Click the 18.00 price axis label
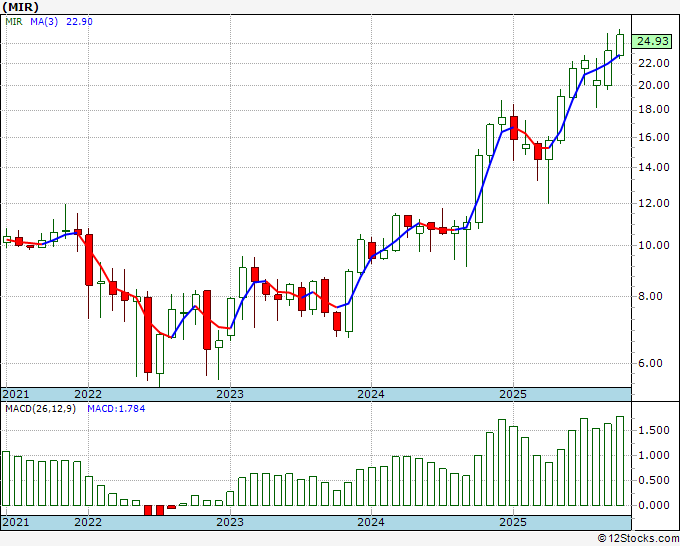This screenshot has height=546, width=680. click(x=654, y=110)
